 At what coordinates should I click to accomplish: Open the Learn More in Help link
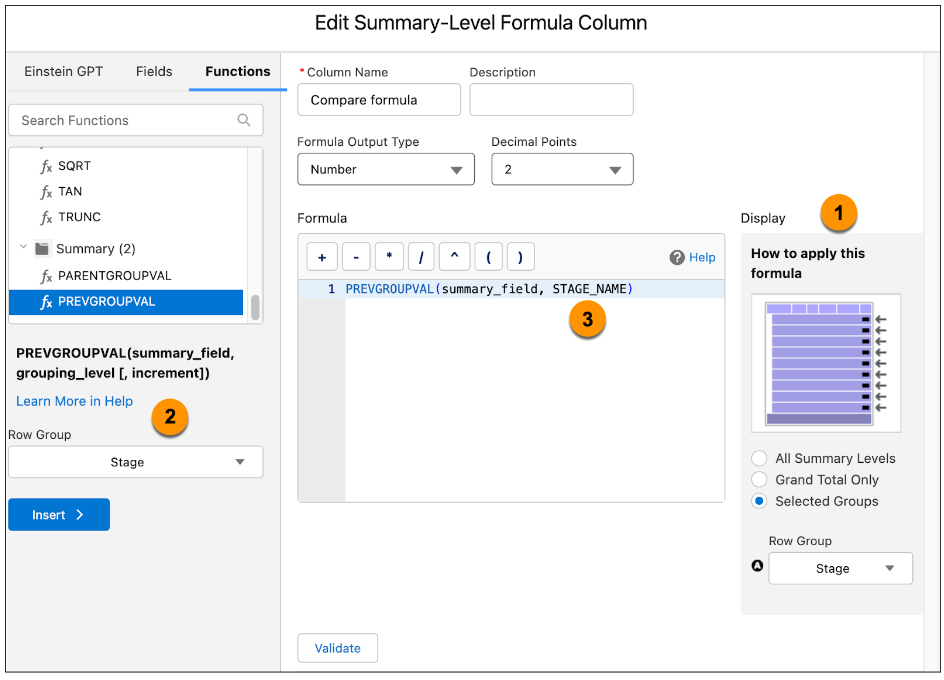point(75,401)
